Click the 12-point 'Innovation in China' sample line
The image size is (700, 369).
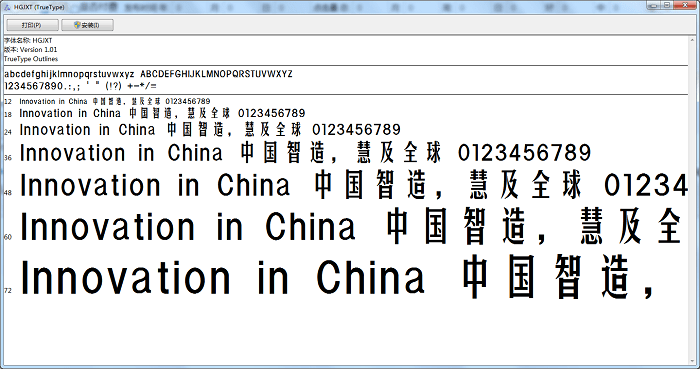[x=115, y=102]
